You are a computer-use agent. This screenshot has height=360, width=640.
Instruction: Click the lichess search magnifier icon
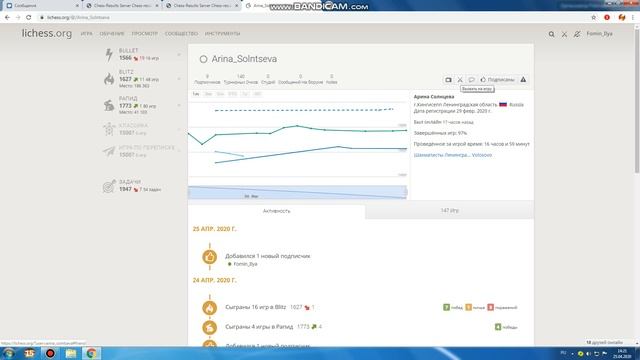551,34
